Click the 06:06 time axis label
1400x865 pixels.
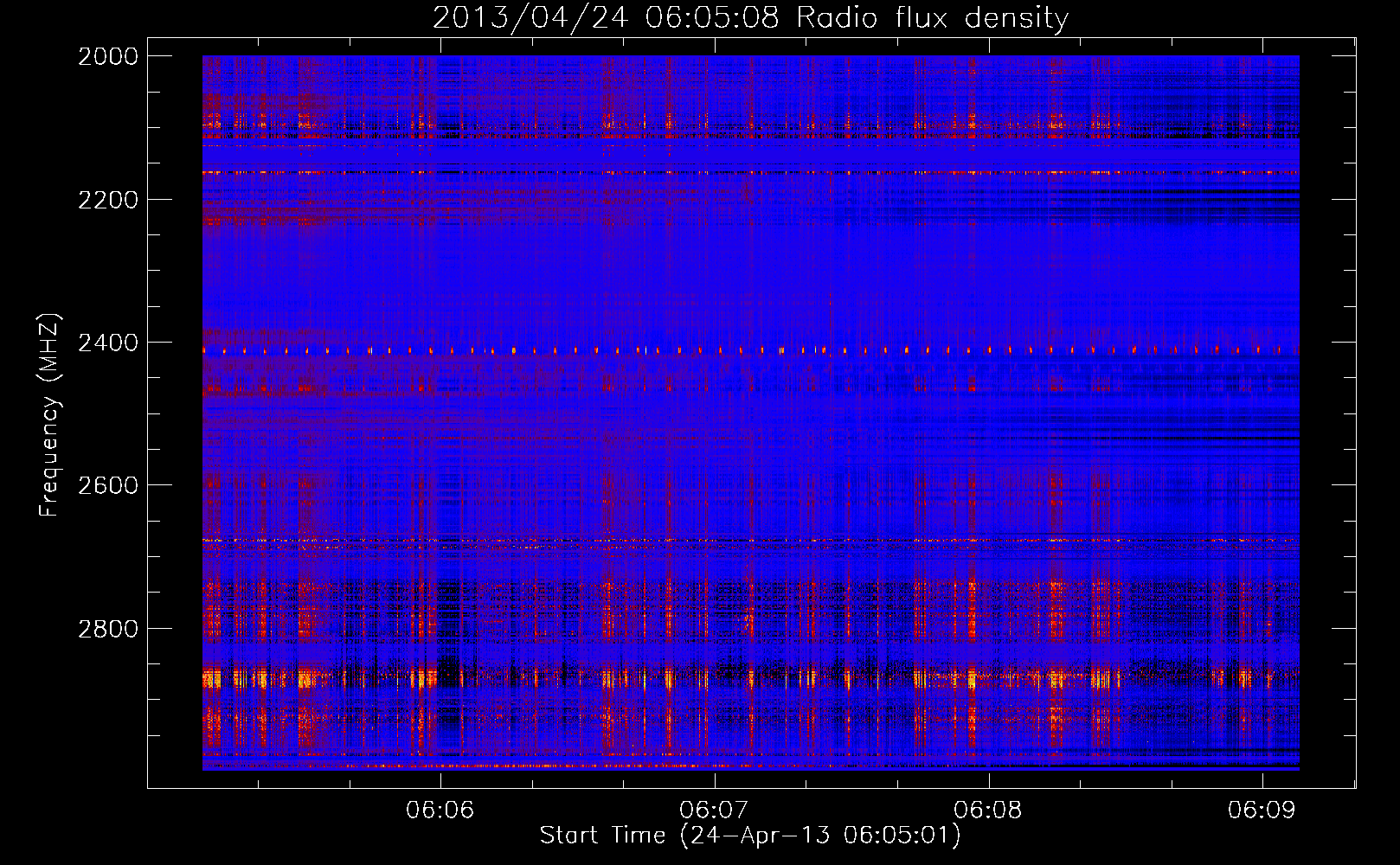(440, 811)
